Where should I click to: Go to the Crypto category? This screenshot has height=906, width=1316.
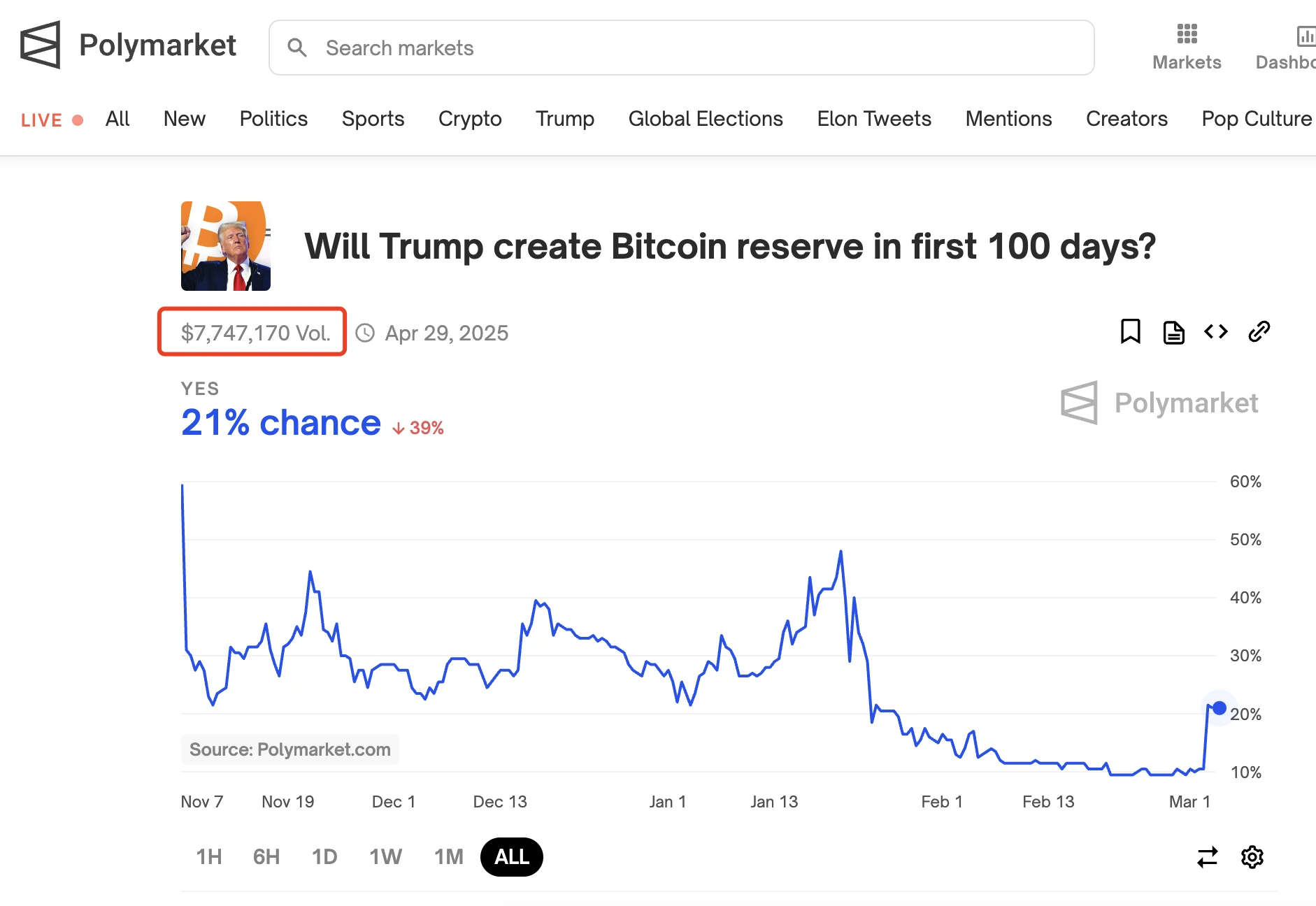470,119
